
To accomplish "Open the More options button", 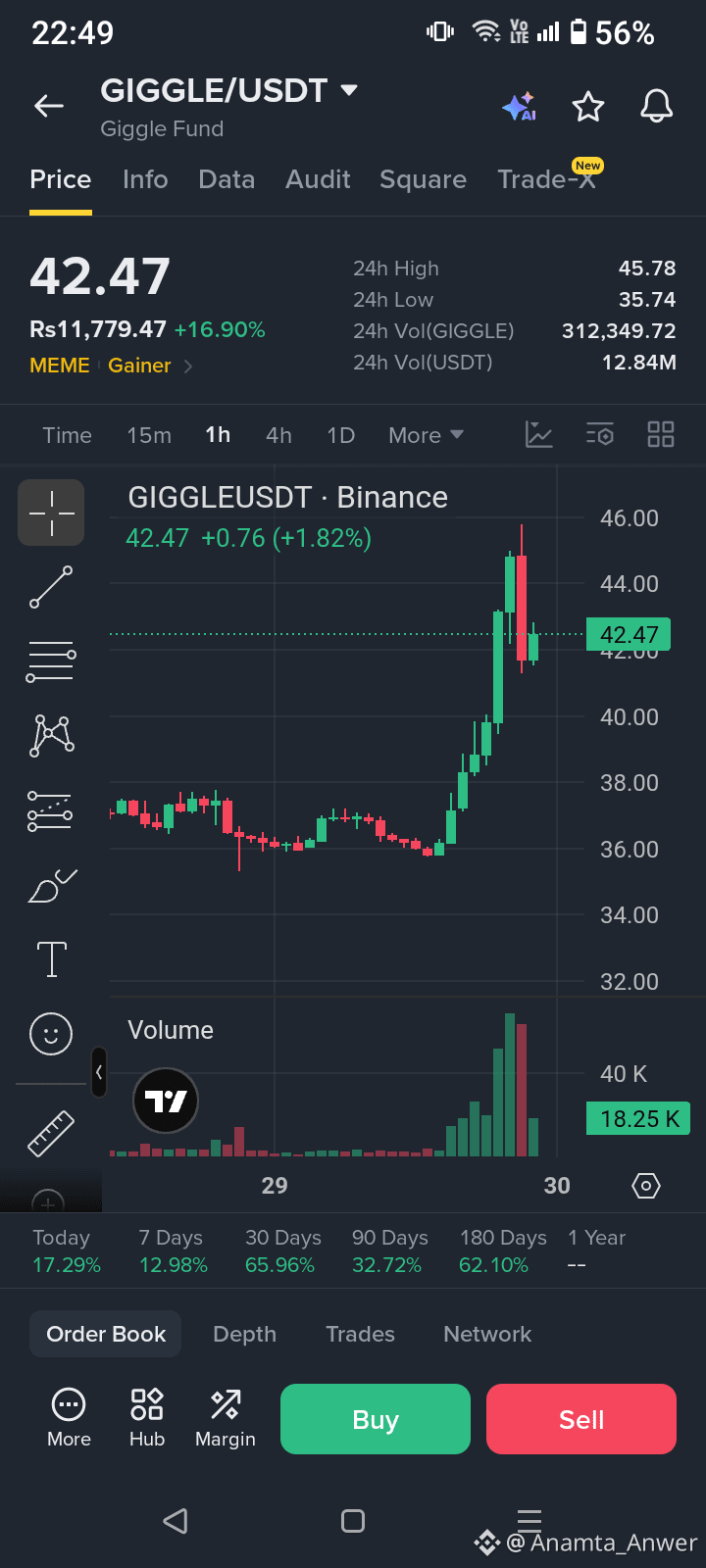I will [x=69, y=1418].
